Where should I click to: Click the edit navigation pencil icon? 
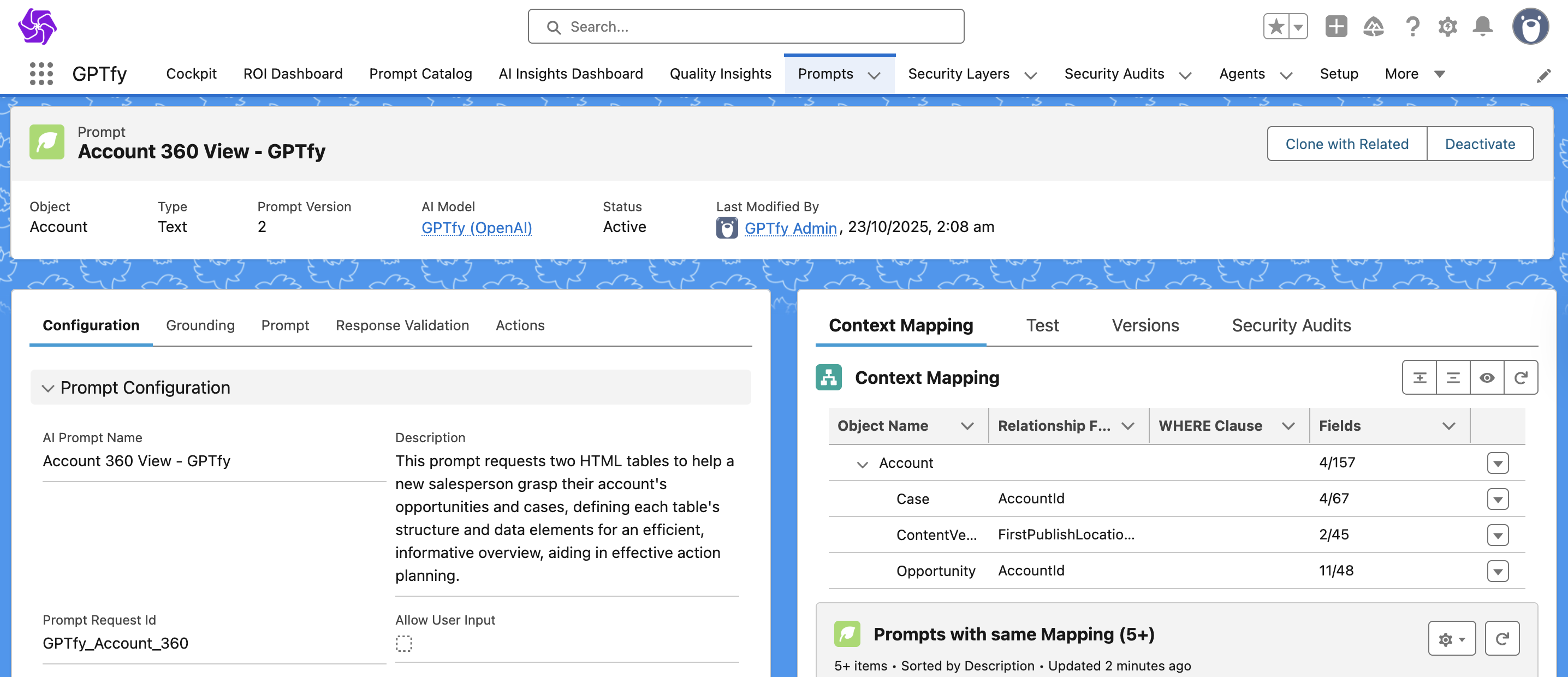[1543, 75]
